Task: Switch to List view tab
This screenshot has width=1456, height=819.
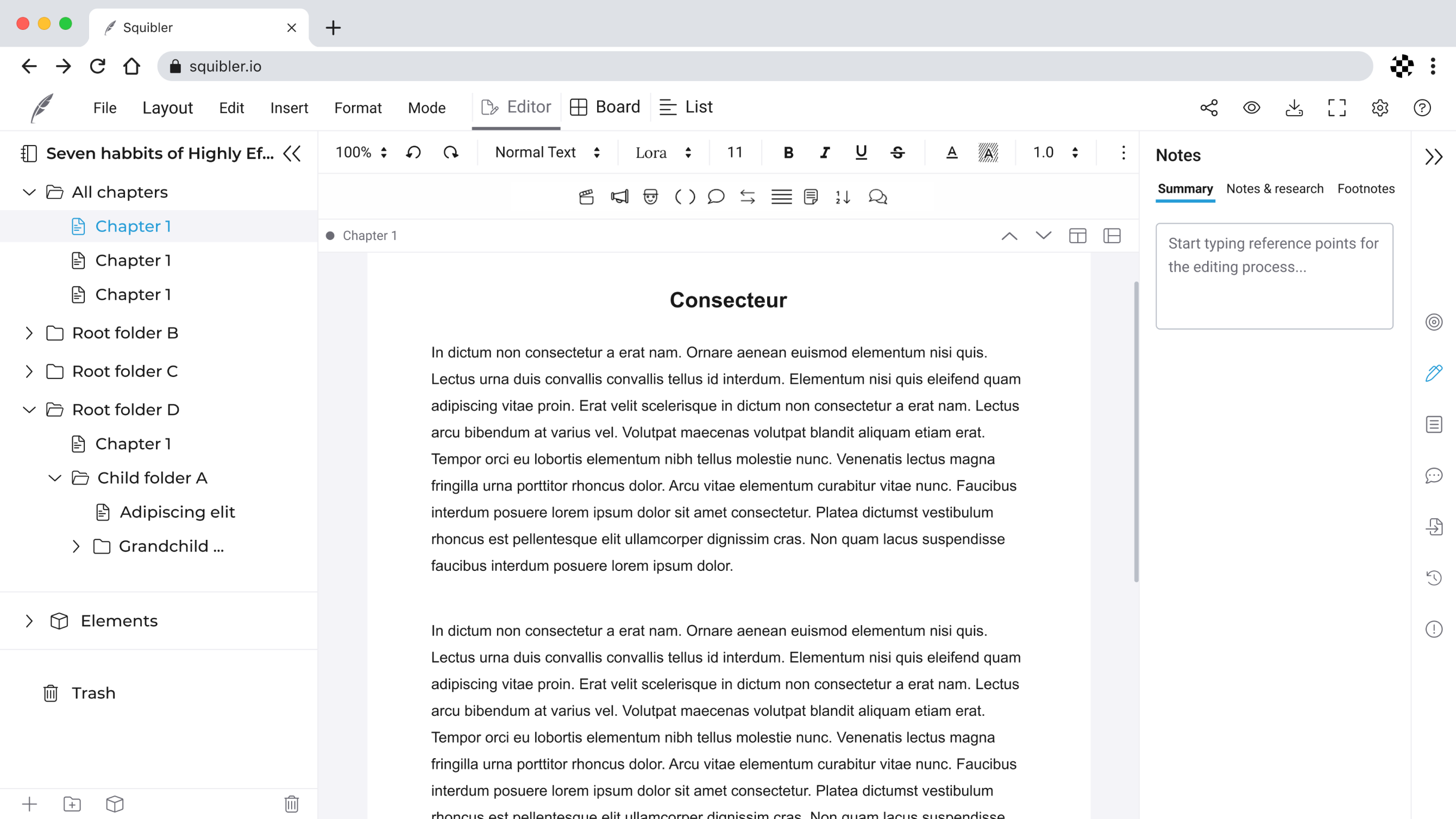Action: tap(686, 107)
